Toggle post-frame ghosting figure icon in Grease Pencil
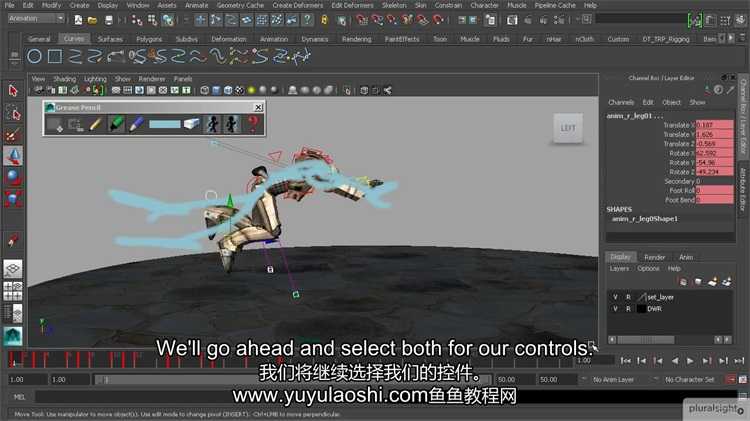The width and height of the screenshot is (750, 421). point(232,124)
